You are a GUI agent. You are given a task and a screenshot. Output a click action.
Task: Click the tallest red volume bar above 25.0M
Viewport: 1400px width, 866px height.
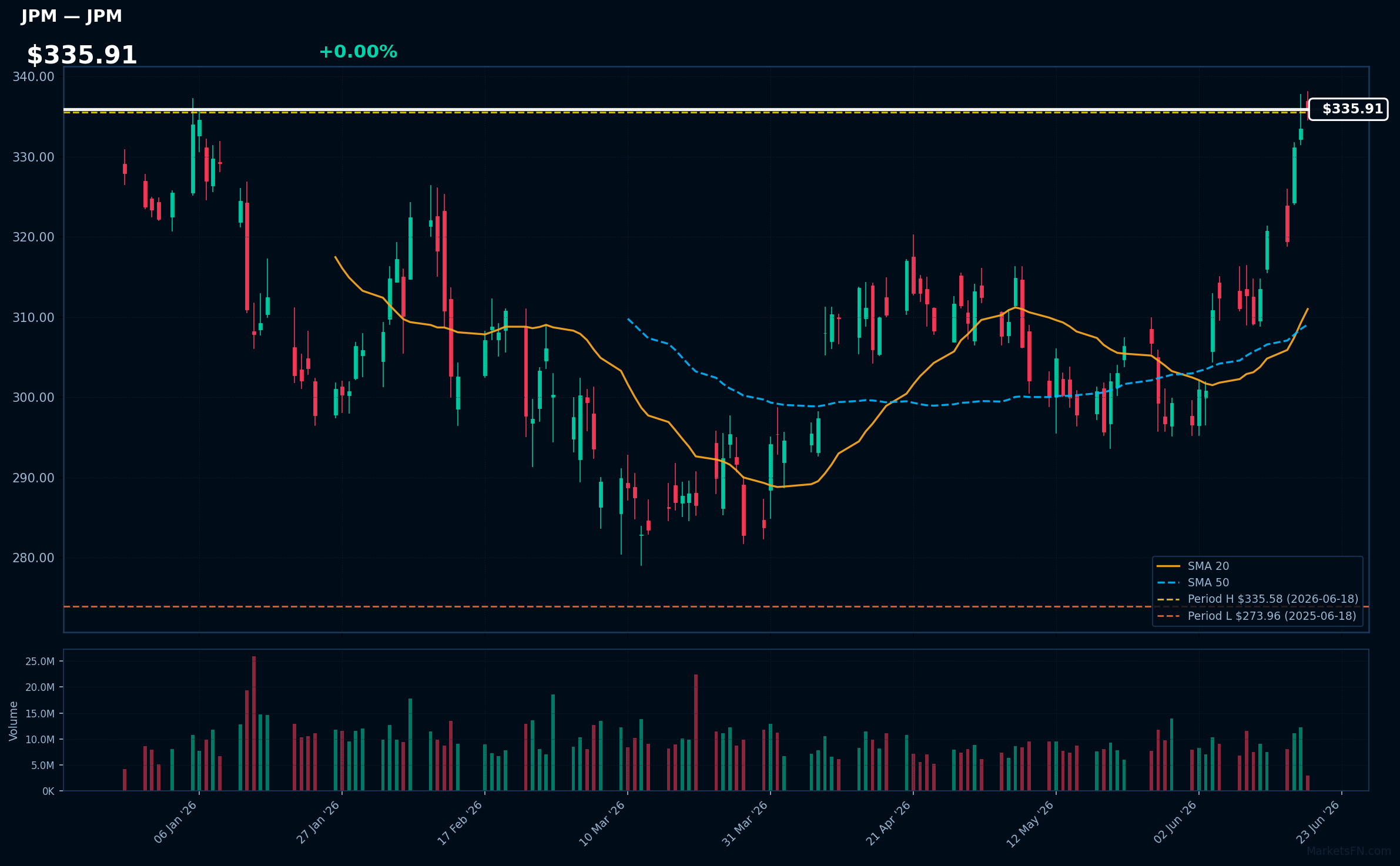[x=254, y=724]
